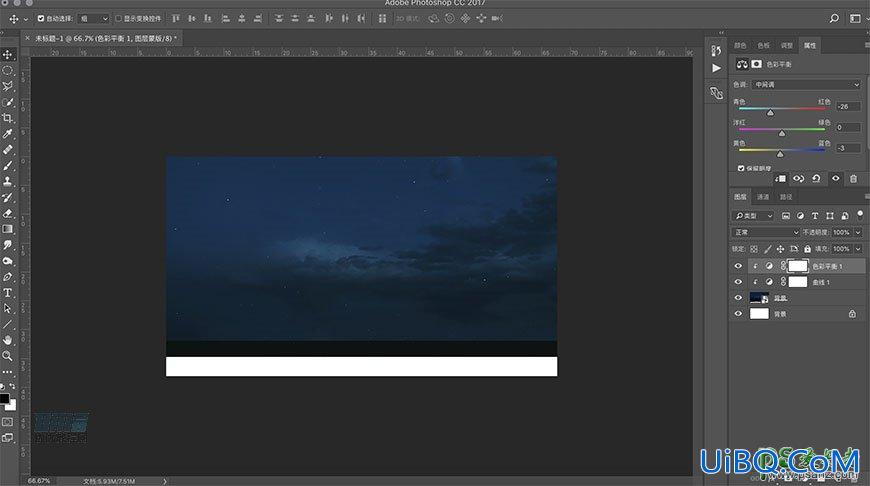
Task: Click the cyan-red value field showing -26
Action: pos(848,107)
